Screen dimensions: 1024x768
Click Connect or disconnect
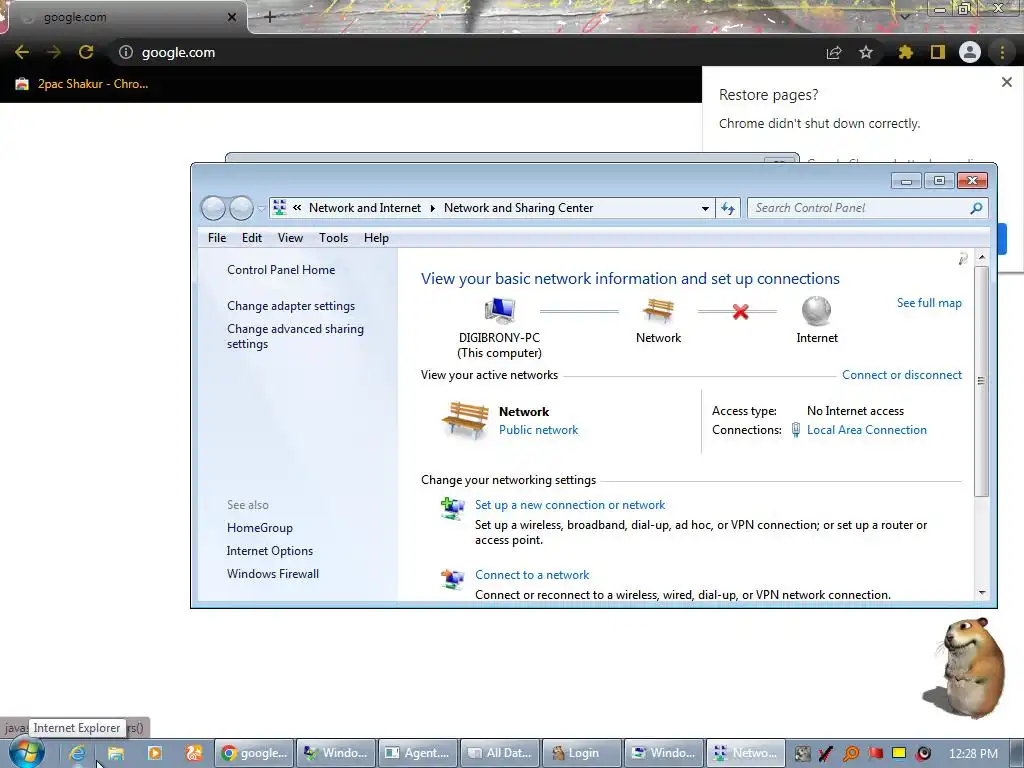coord(901,375)
